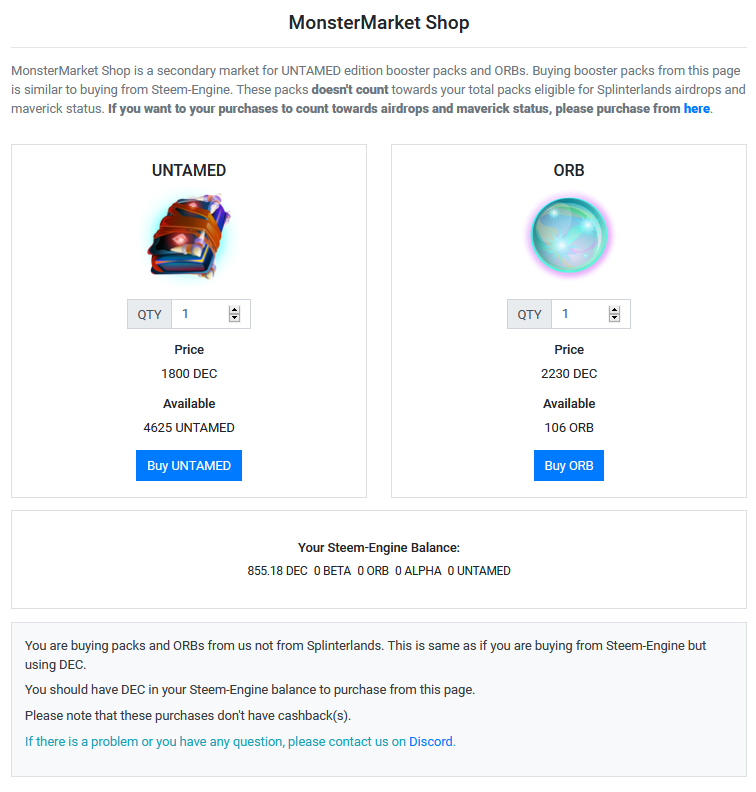The image size is (756, 792).
Task: Click the 106 ORB available count
Action: point(569,428)
